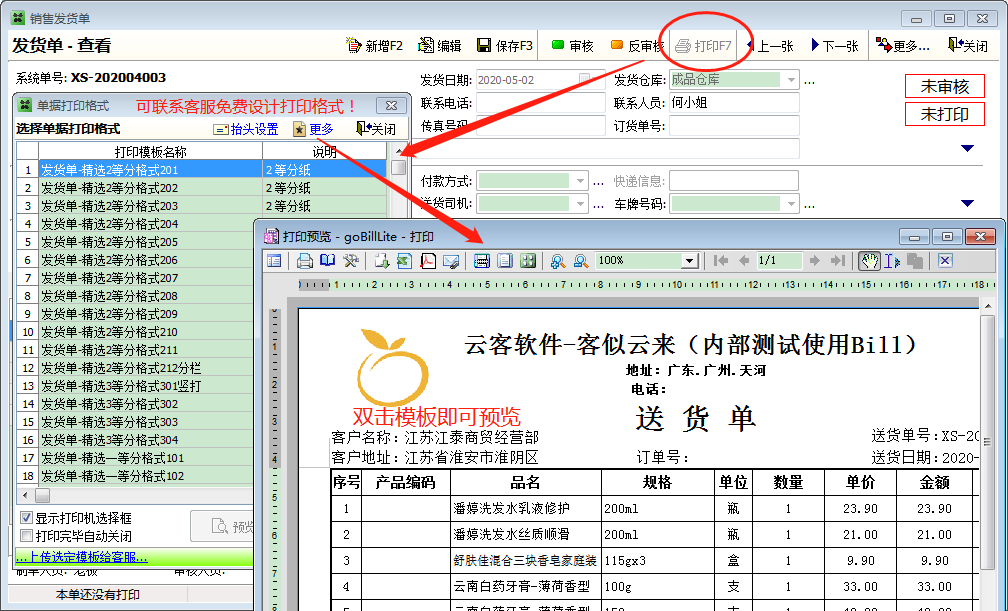Click the 1/1 page number field
Image resolution: width=1008 pixels, height=611 pixels.
(x=779, y=260)
